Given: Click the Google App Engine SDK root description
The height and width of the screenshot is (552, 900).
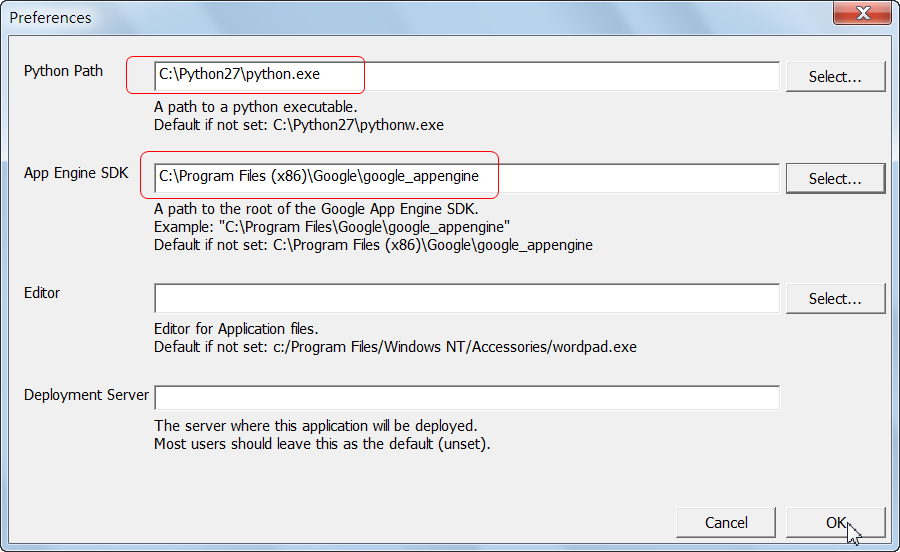Looking at the screenshot, I should (x=316, y=209).
